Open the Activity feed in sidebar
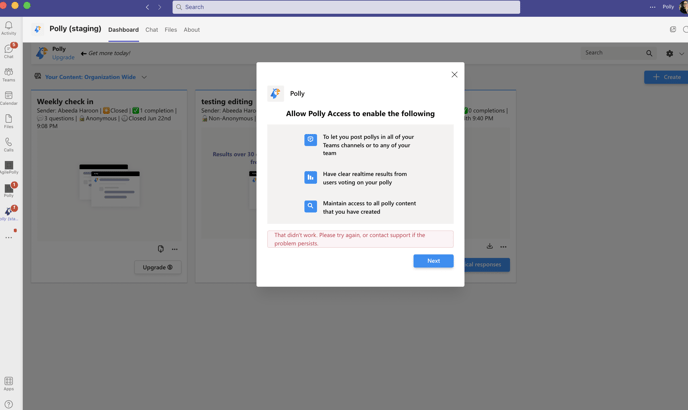 tap(8, 28)
